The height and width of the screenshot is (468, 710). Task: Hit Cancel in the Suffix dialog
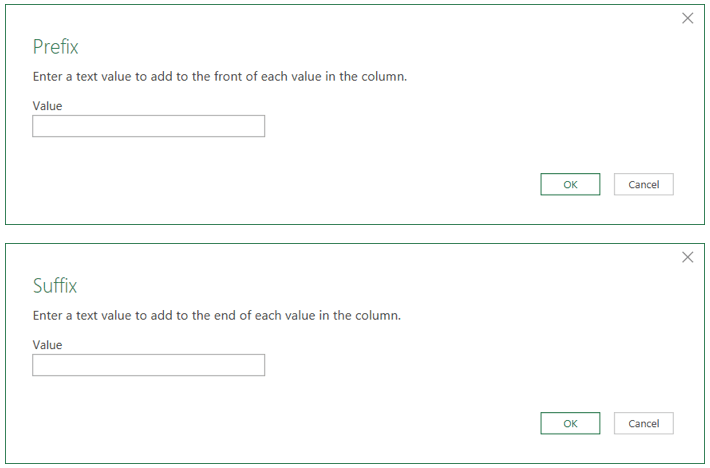coord(643,423)
